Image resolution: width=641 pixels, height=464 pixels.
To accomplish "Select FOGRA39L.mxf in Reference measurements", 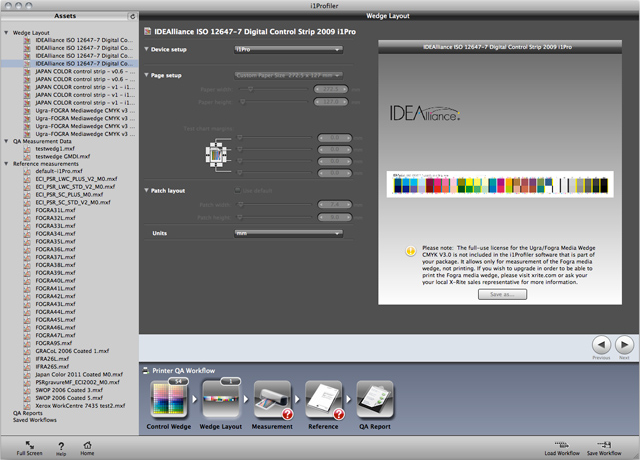I will point(55,273).
